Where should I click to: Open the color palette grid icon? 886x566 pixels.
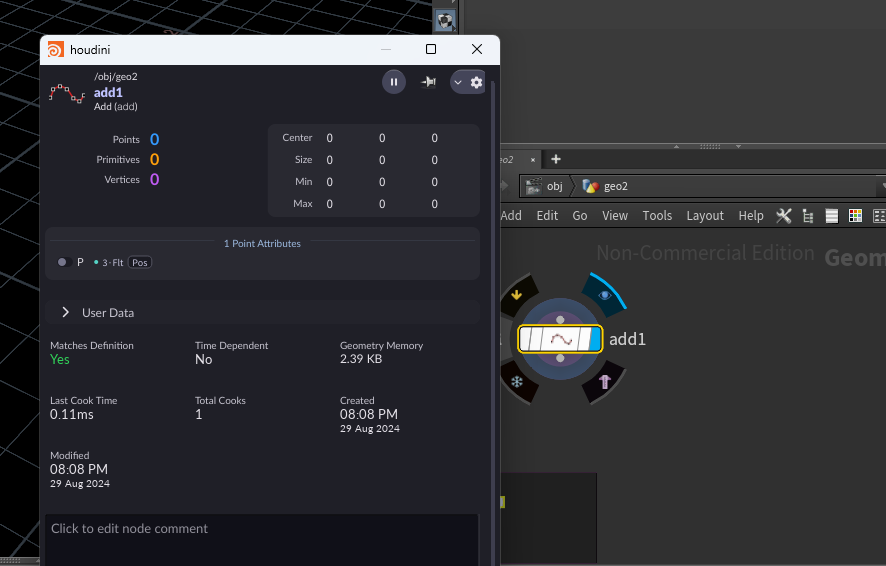pos(855,216)
